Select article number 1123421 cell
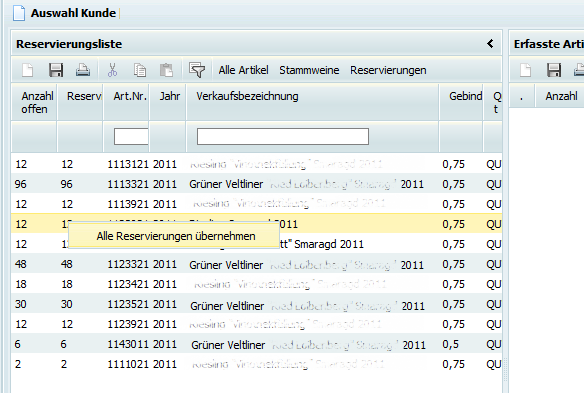 tap(128, 284)
